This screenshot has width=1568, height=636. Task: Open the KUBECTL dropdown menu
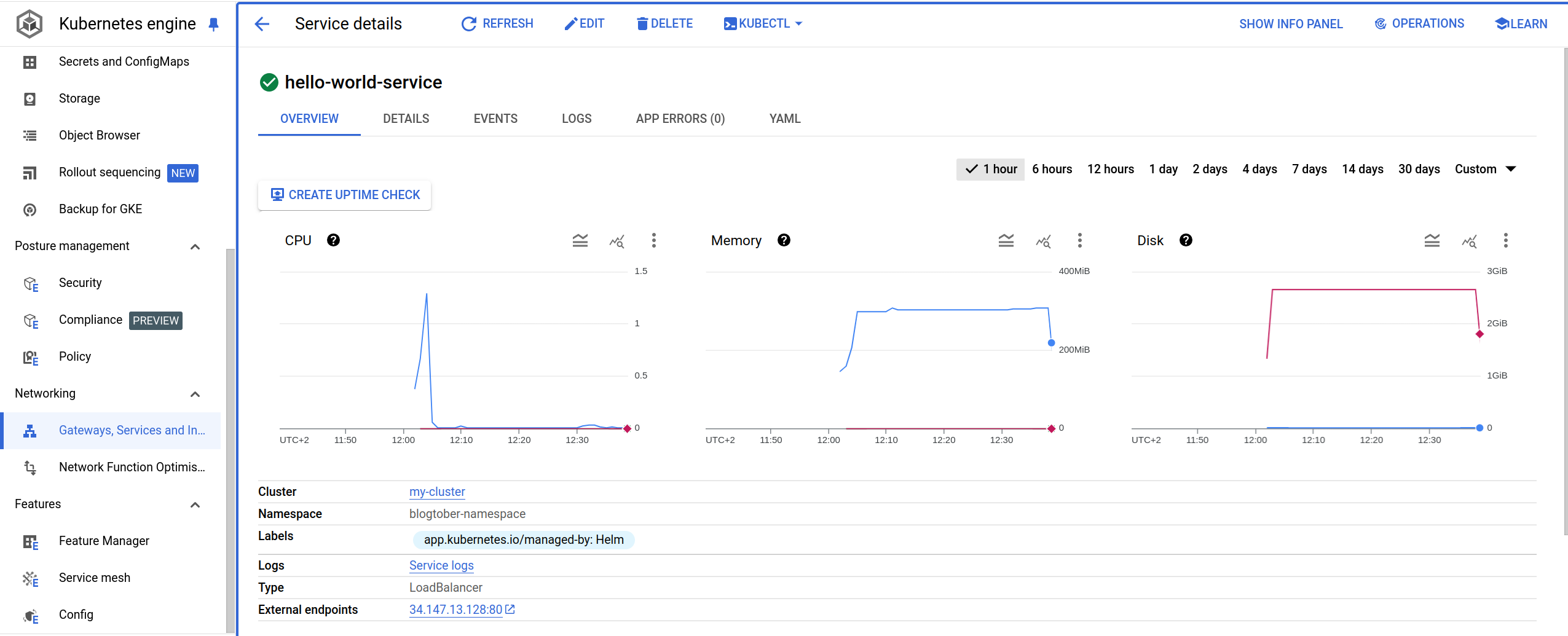tap(763, 23)
